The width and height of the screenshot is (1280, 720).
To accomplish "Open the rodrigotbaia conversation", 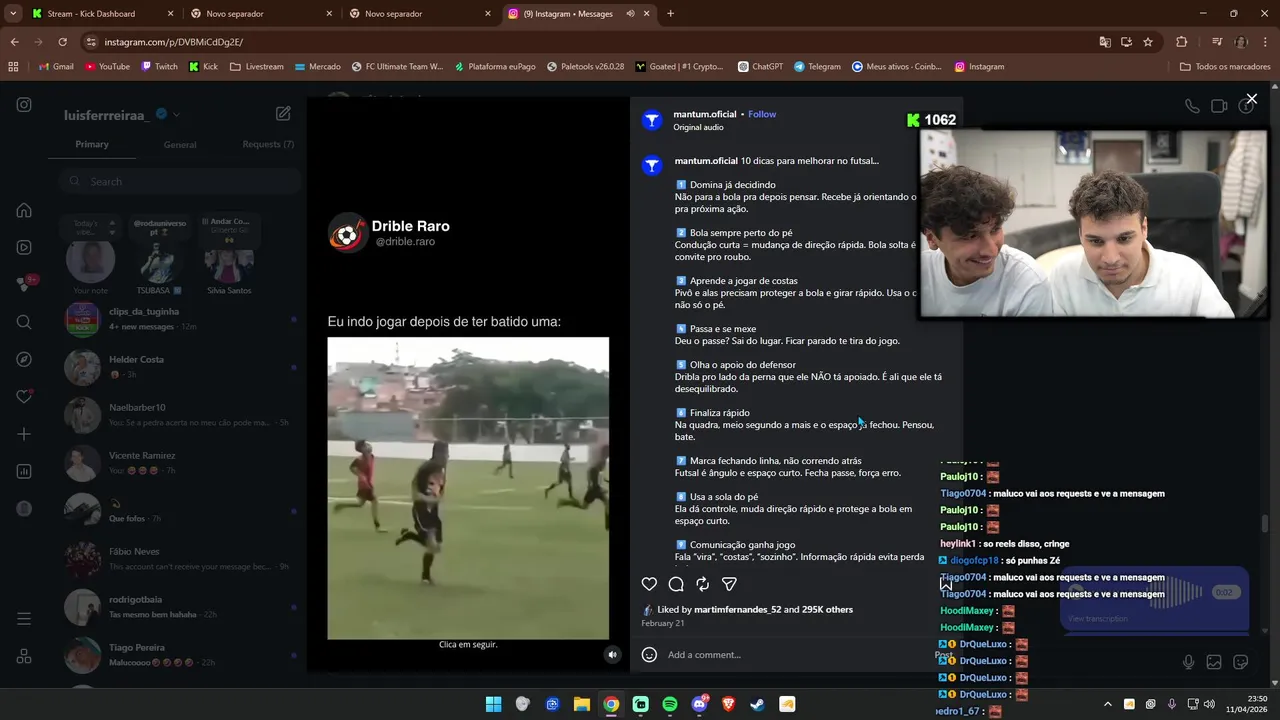I will coord(180,607).
